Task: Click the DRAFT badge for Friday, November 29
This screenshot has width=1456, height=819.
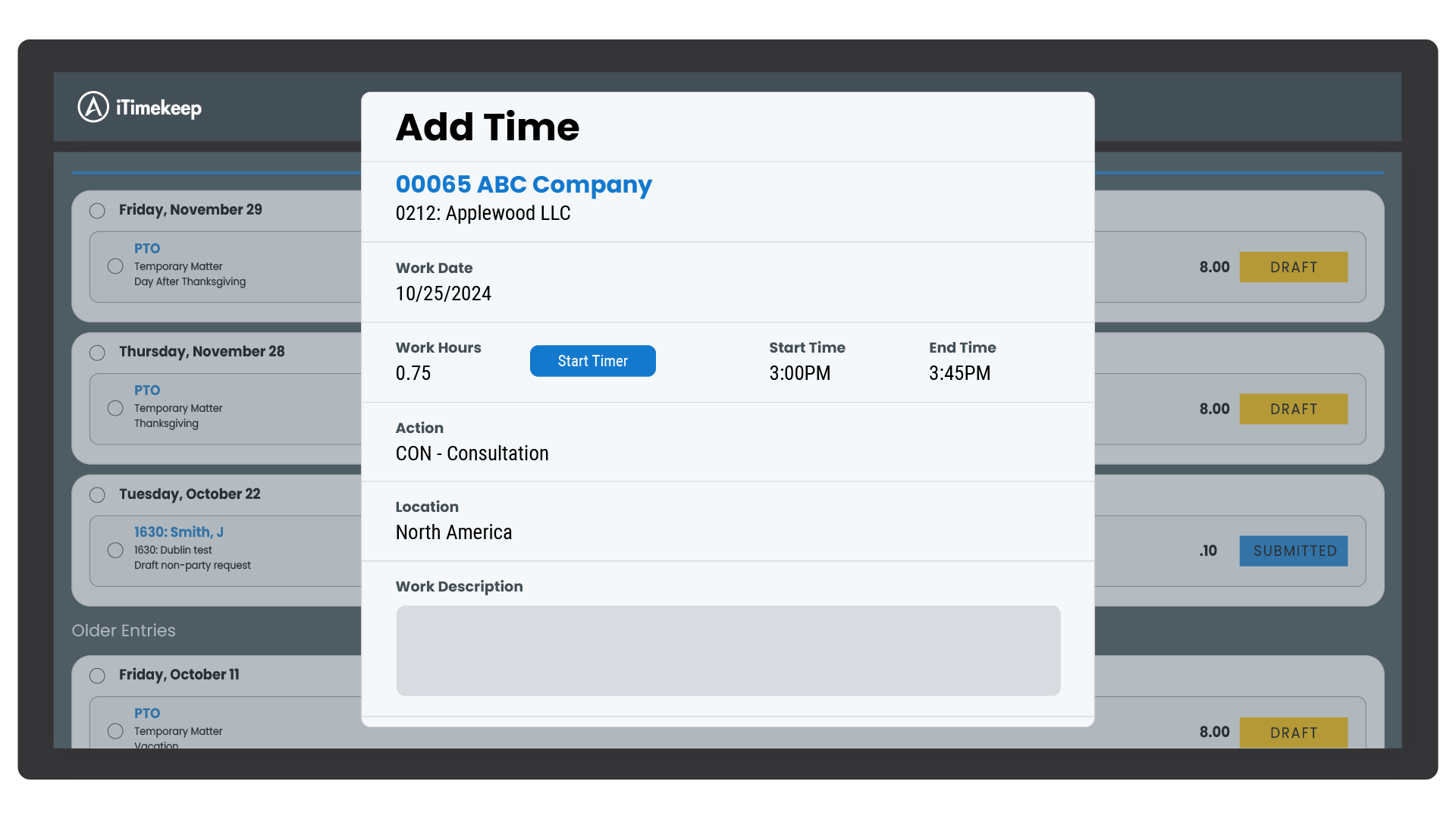Action: [1293, 267]
